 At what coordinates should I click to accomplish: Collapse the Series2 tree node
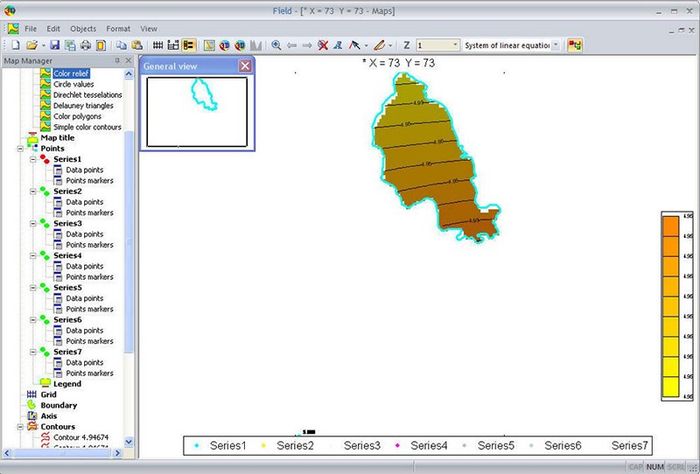pyautogui.click(x=33, y=191)
